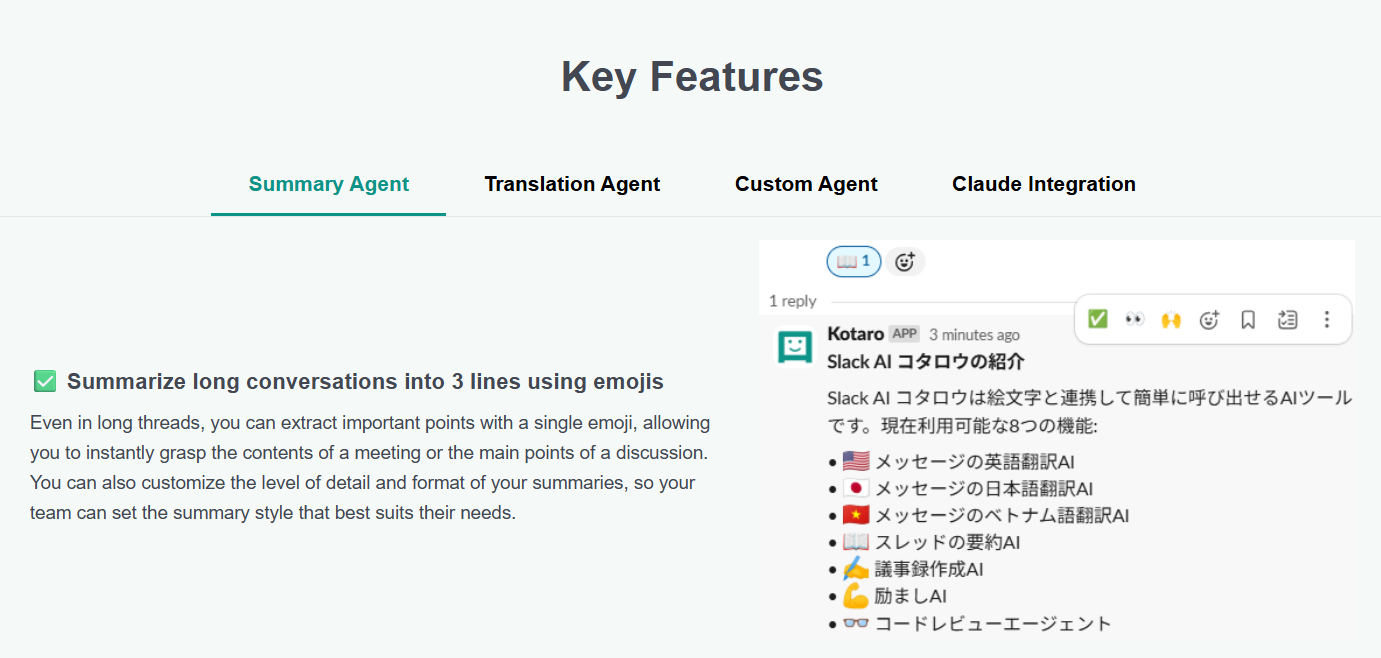Screen dimensions: 1381x658
Task: Click the Kotaro app avatar
Action: coord(795,347)
